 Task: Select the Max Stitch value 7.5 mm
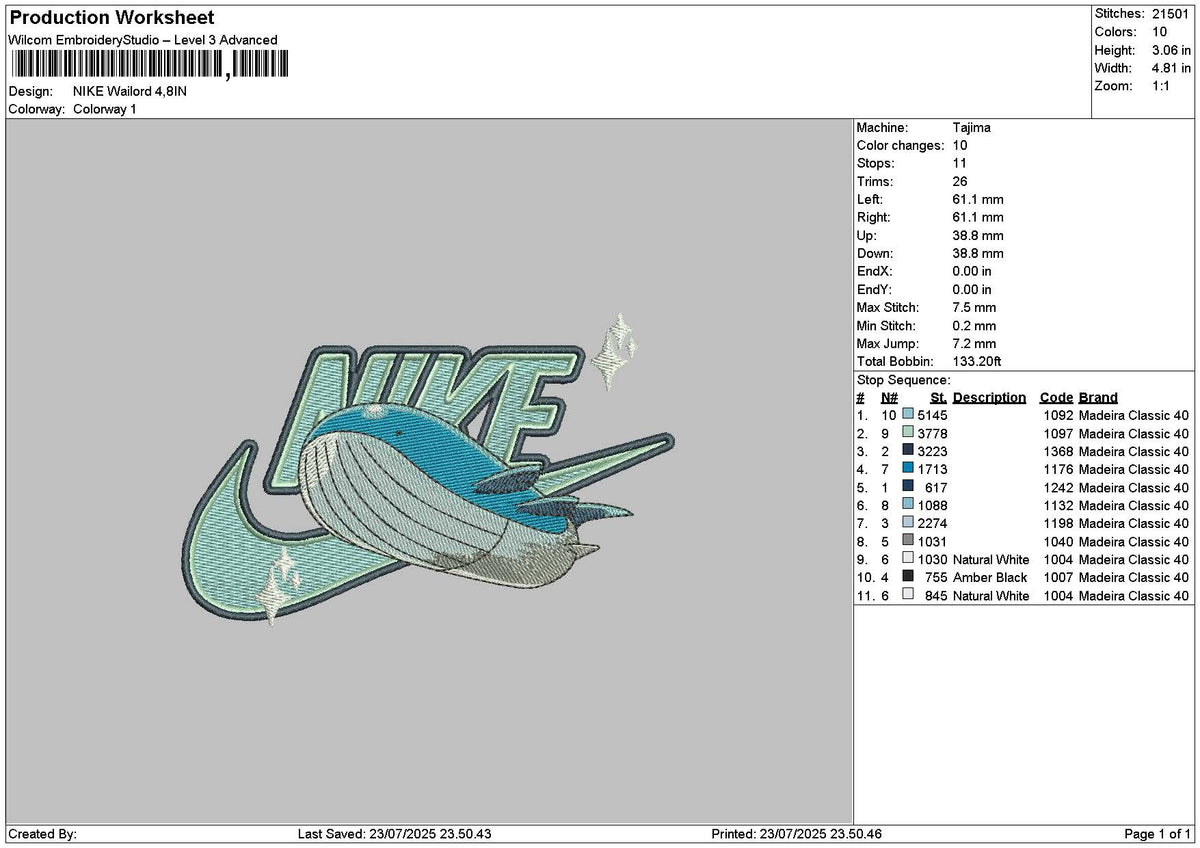click(x=975, y=308)
